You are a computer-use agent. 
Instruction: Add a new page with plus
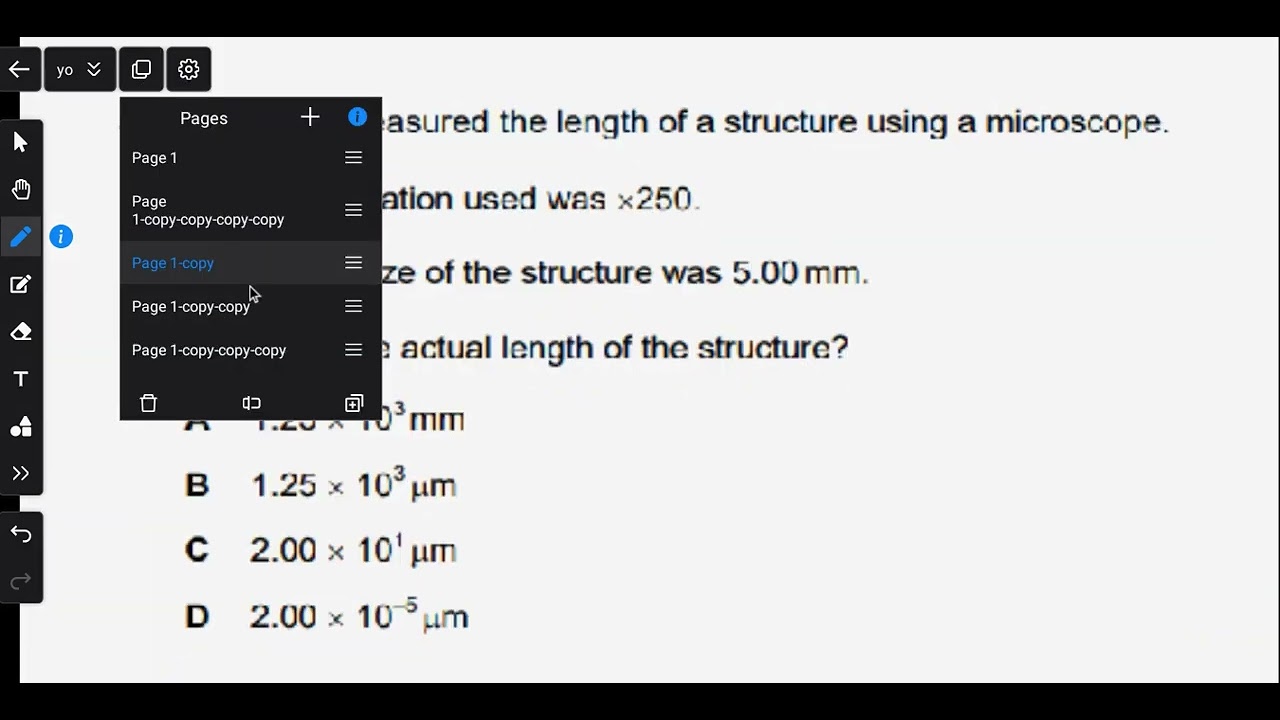tap(310, 118)
